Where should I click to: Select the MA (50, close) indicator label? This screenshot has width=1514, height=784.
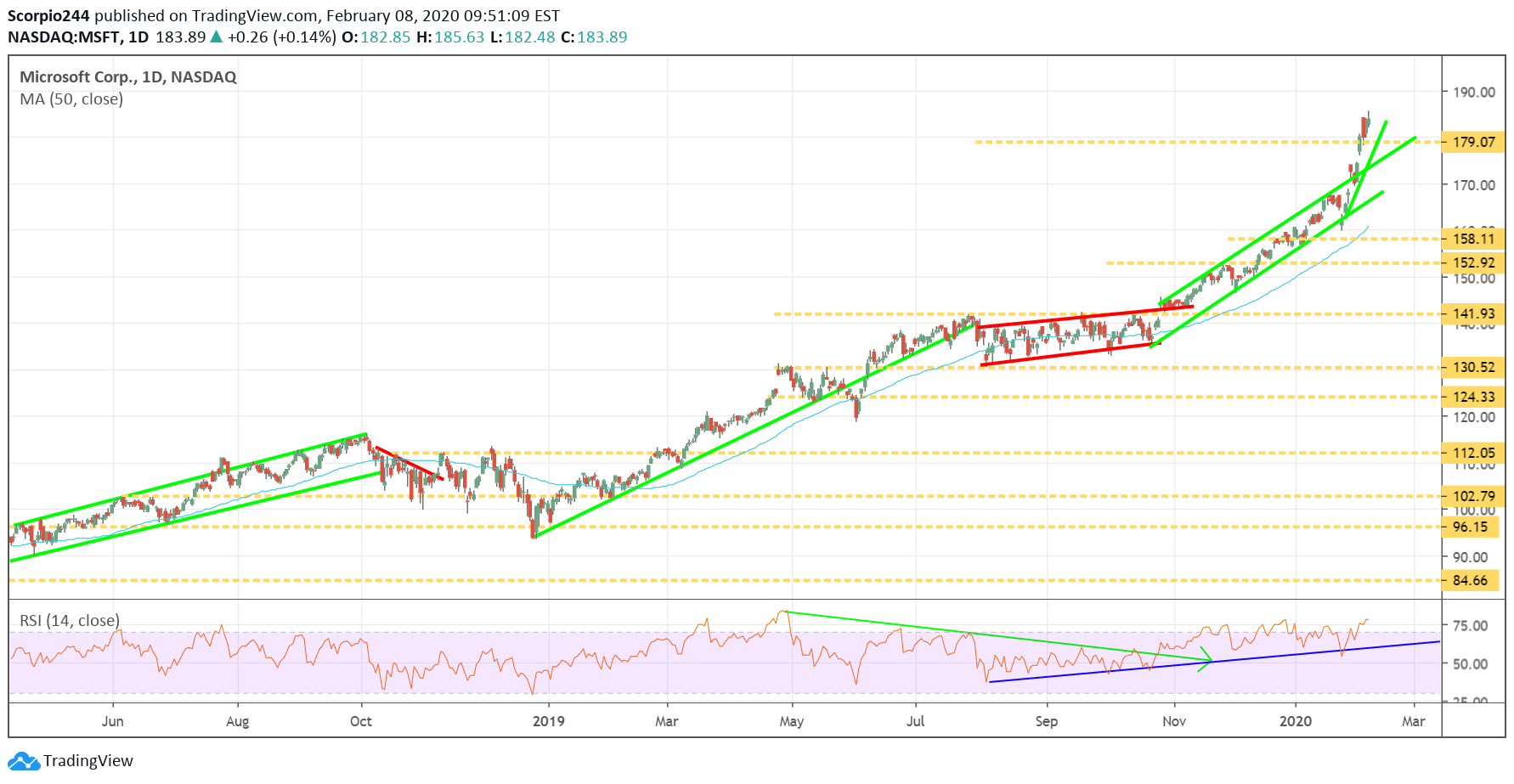71,99
